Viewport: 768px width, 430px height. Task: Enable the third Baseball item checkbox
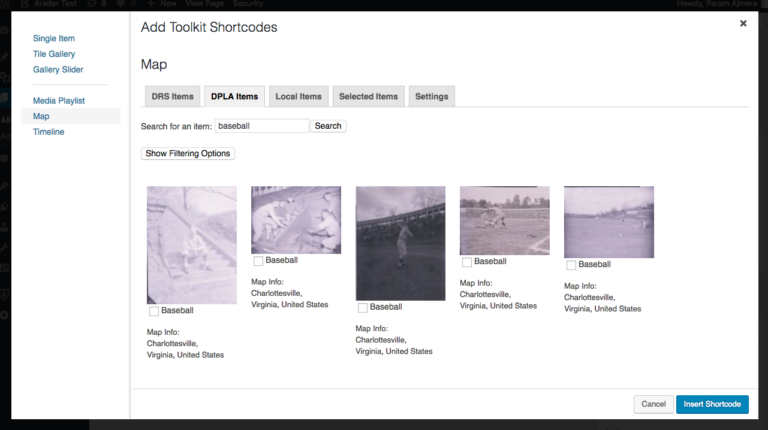tap(363, 307)
